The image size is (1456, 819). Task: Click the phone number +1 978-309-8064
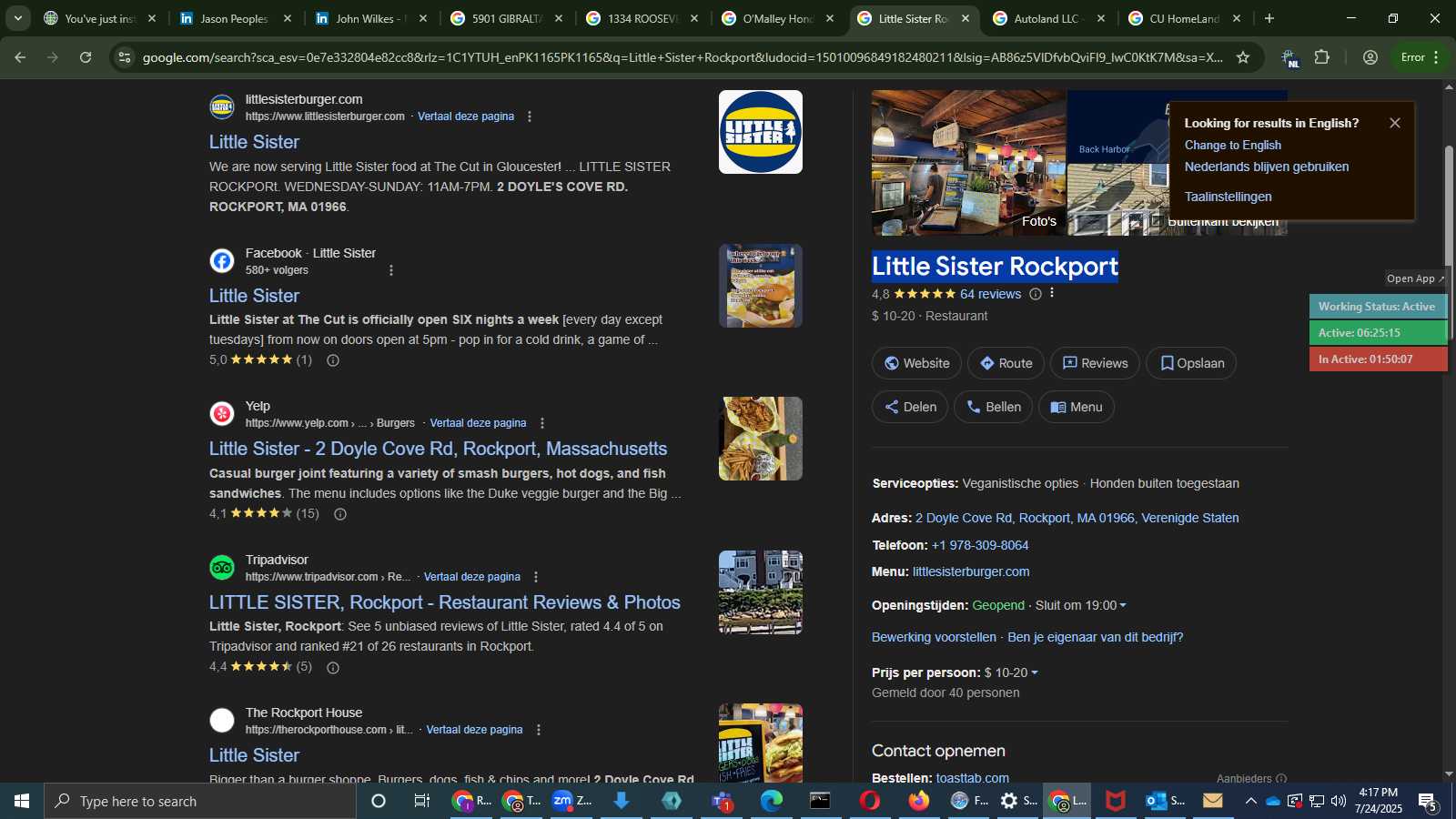point(980,545)
